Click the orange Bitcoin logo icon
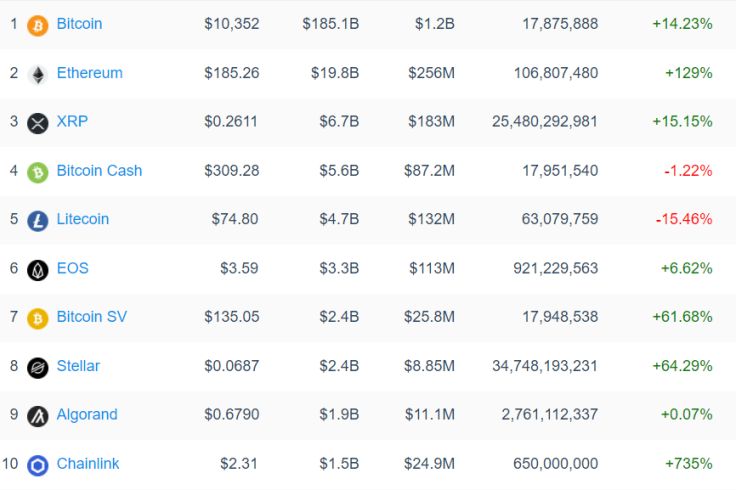Image resolution: width=736 pixels, height=490 pixels. (38, 26)
